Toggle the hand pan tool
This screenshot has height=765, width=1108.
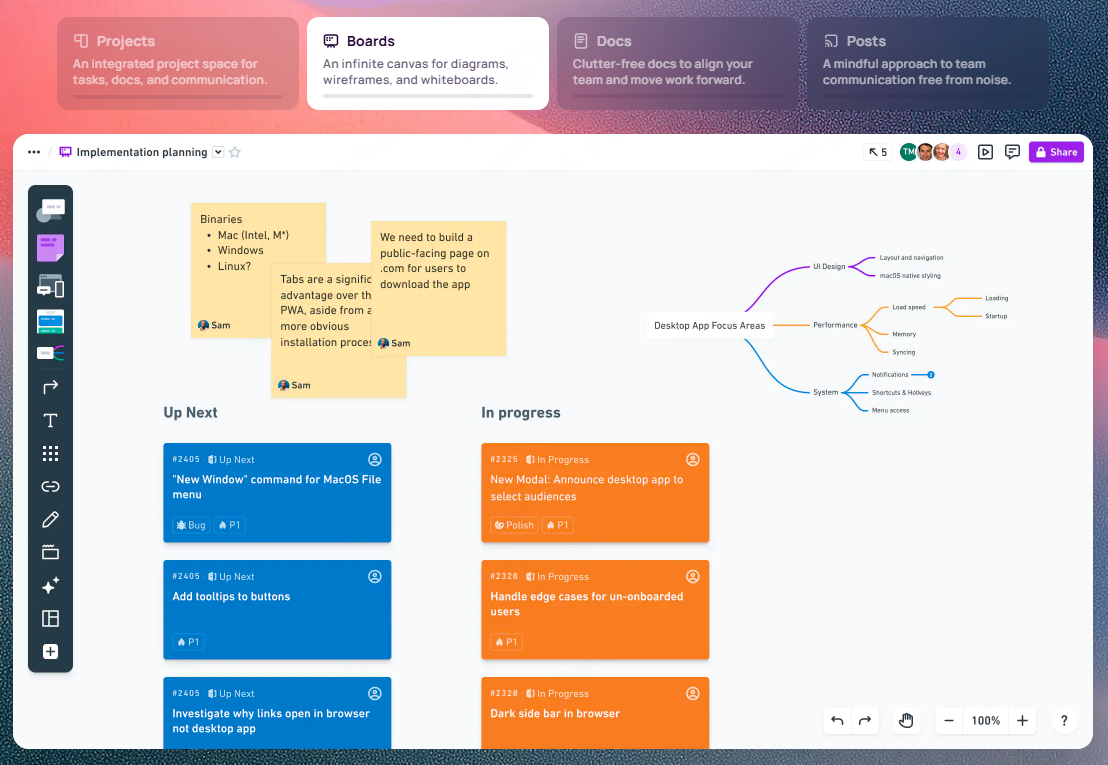coord(906,720)
